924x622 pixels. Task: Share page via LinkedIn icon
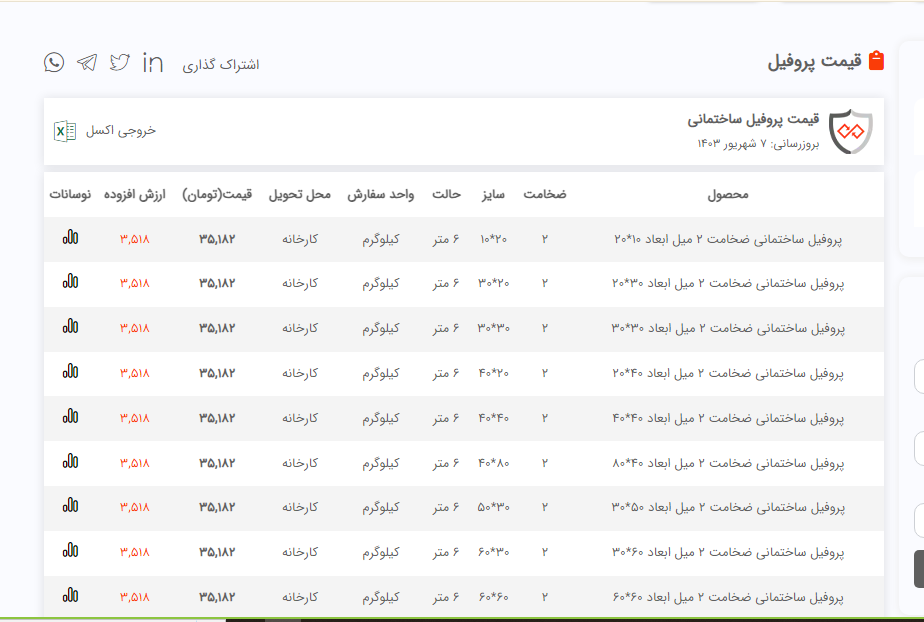[153, 62]
